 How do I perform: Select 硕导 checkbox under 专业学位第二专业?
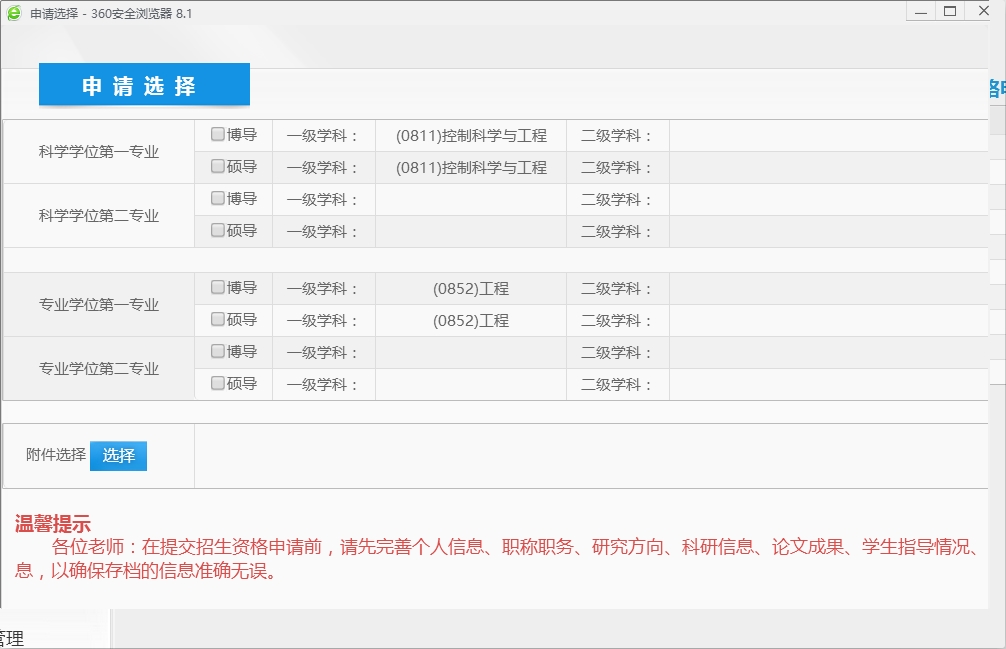pos(217,383)
